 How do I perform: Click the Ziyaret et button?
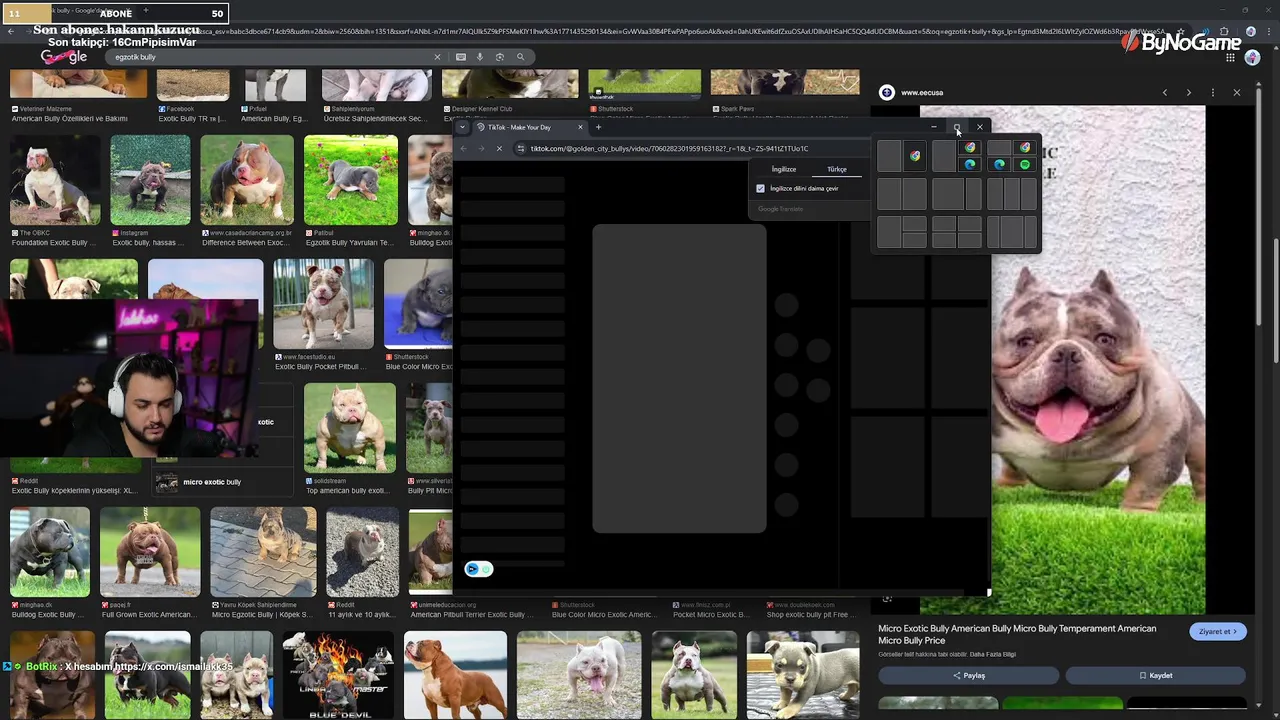coord(1219,631)
